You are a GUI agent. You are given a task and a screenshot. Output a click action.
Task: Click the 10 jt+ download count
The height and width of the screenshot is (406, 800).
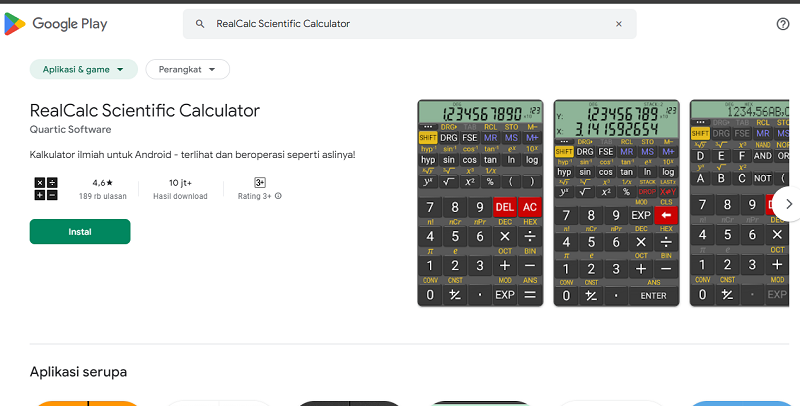click(180, 183)
